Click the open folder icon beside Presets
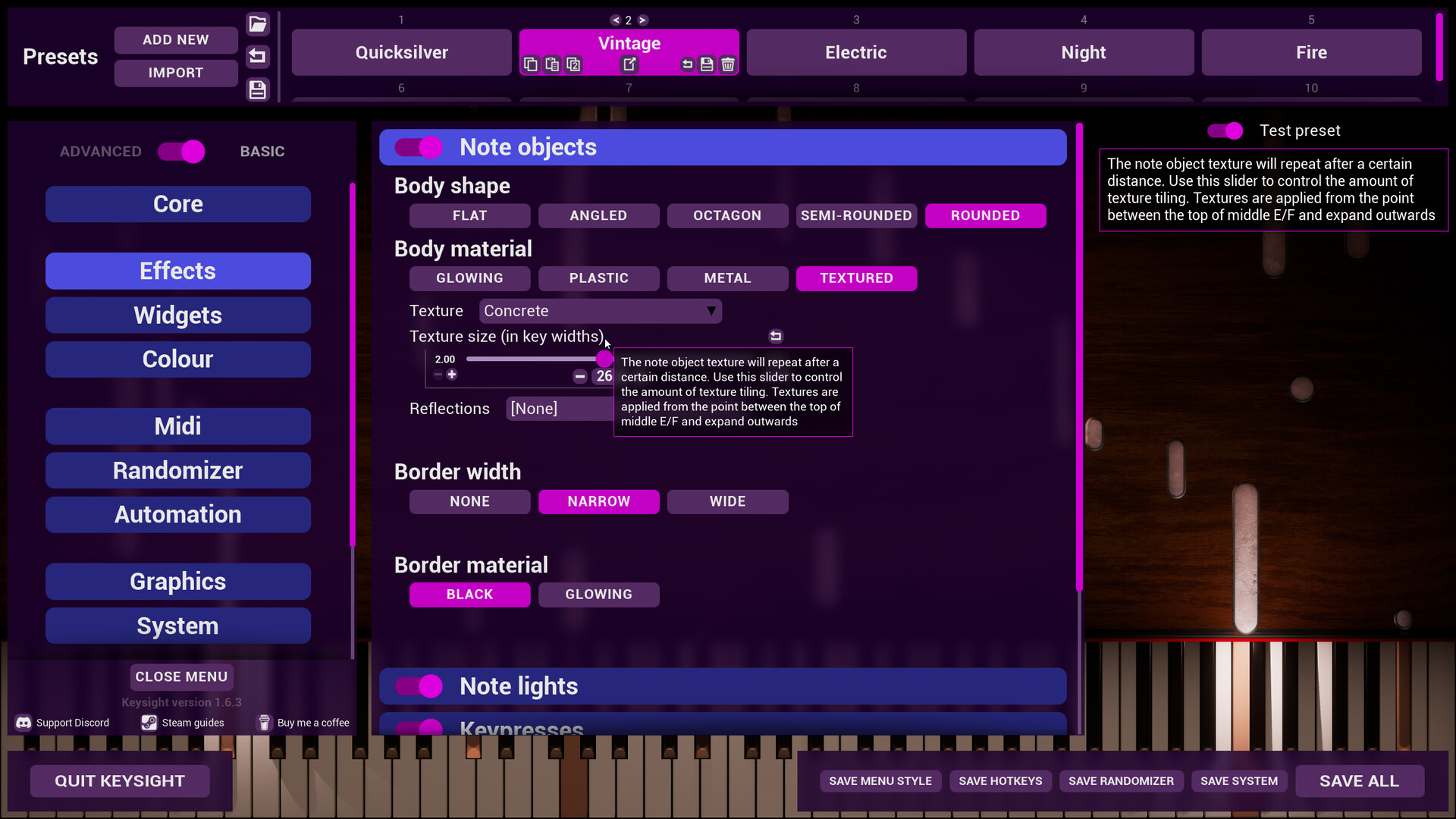 click(x=258, y=24)
